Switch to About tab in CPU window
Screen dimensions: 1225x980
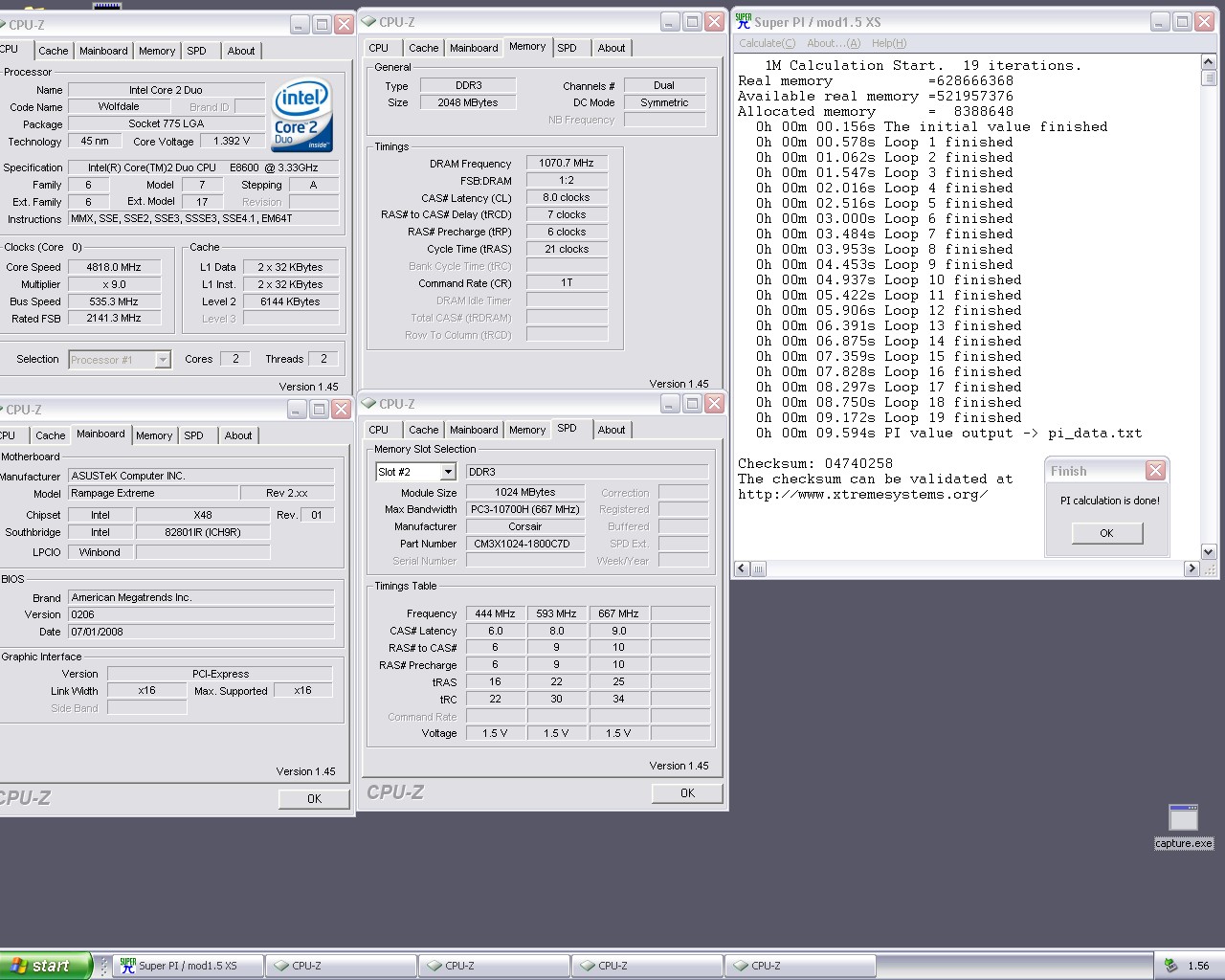[241, 51]
